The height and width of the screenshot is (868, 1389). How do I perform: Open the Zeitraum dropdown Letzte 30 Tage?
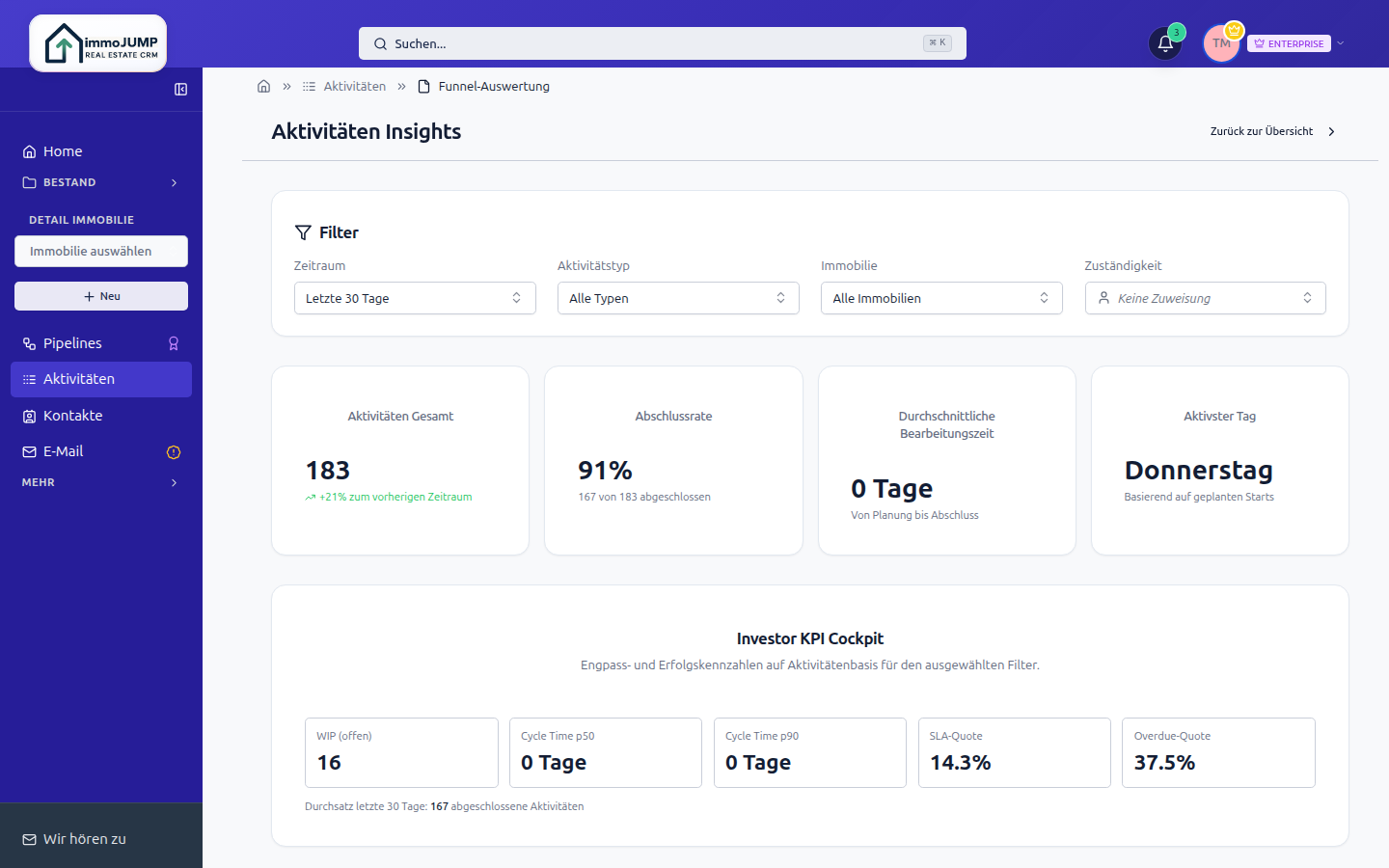(x=415, y=298)
